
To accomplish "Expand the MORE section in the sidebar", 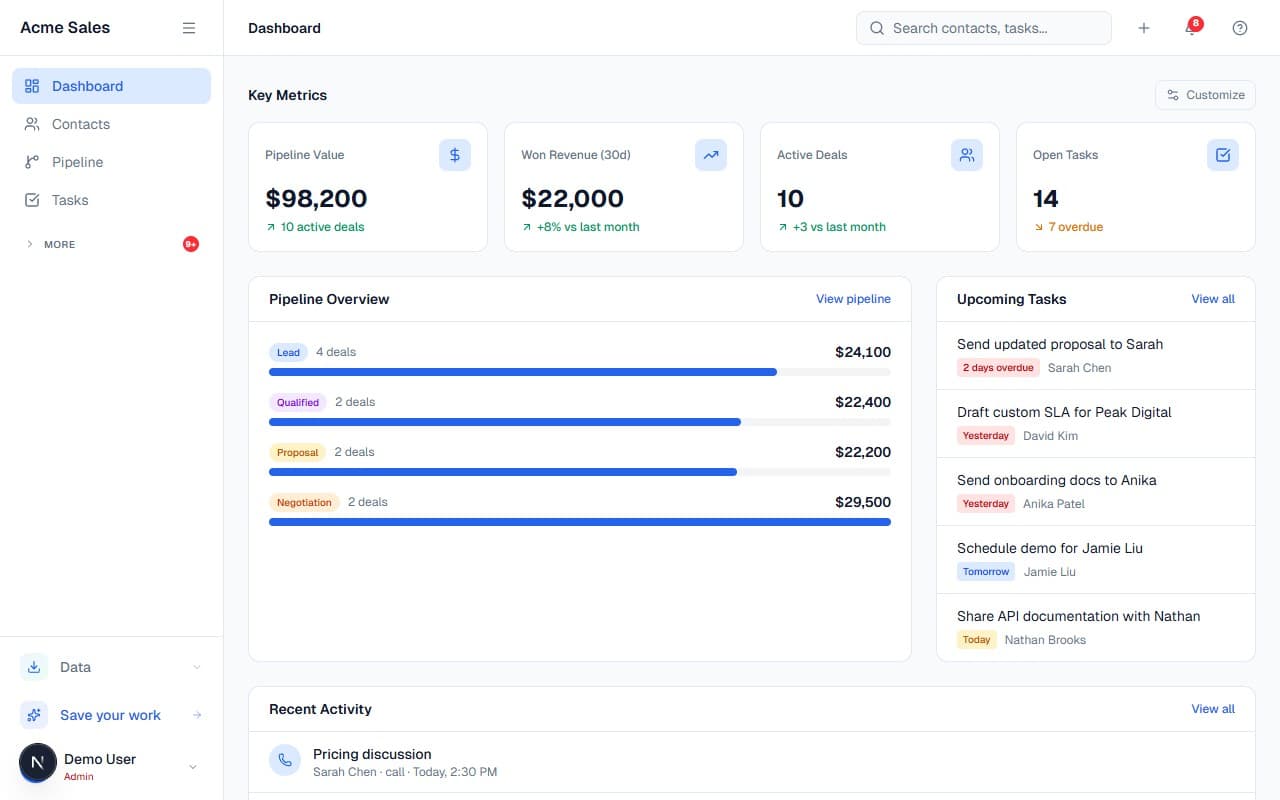I will (x=57, y=244).
